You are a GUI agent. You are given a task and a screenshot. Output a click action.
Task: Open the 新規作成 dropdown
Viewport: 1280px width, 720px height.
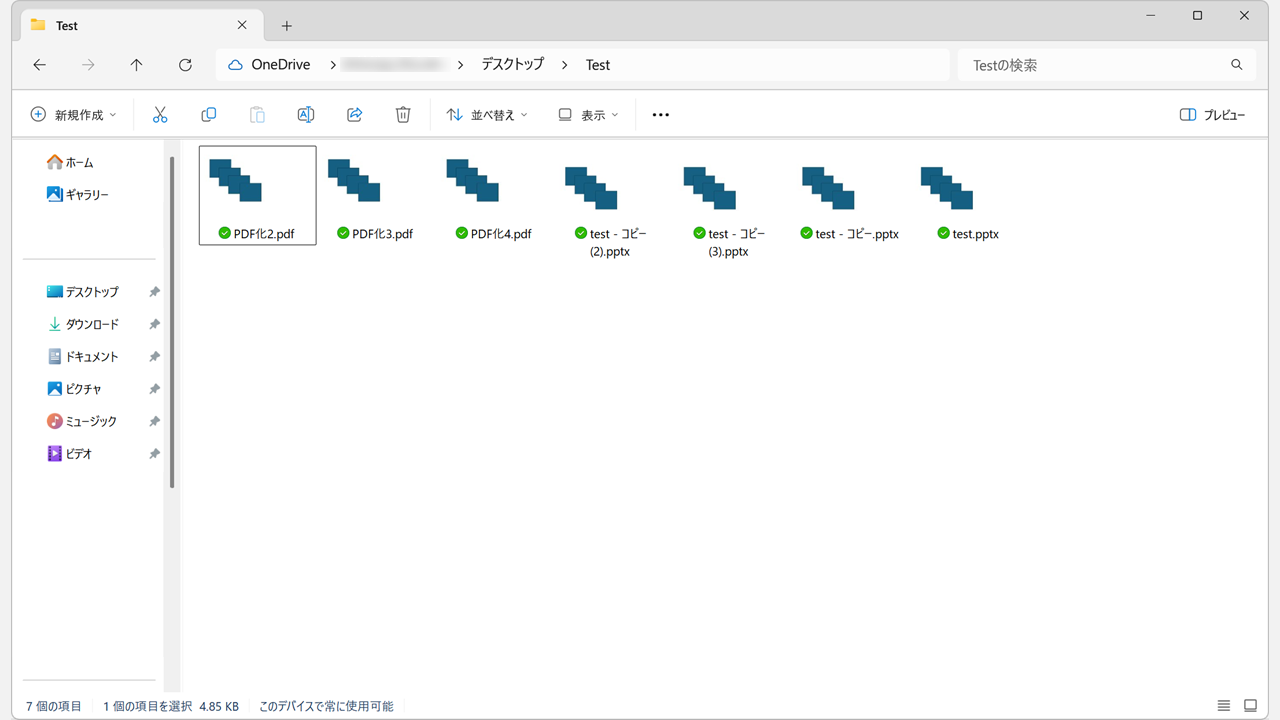74,115
